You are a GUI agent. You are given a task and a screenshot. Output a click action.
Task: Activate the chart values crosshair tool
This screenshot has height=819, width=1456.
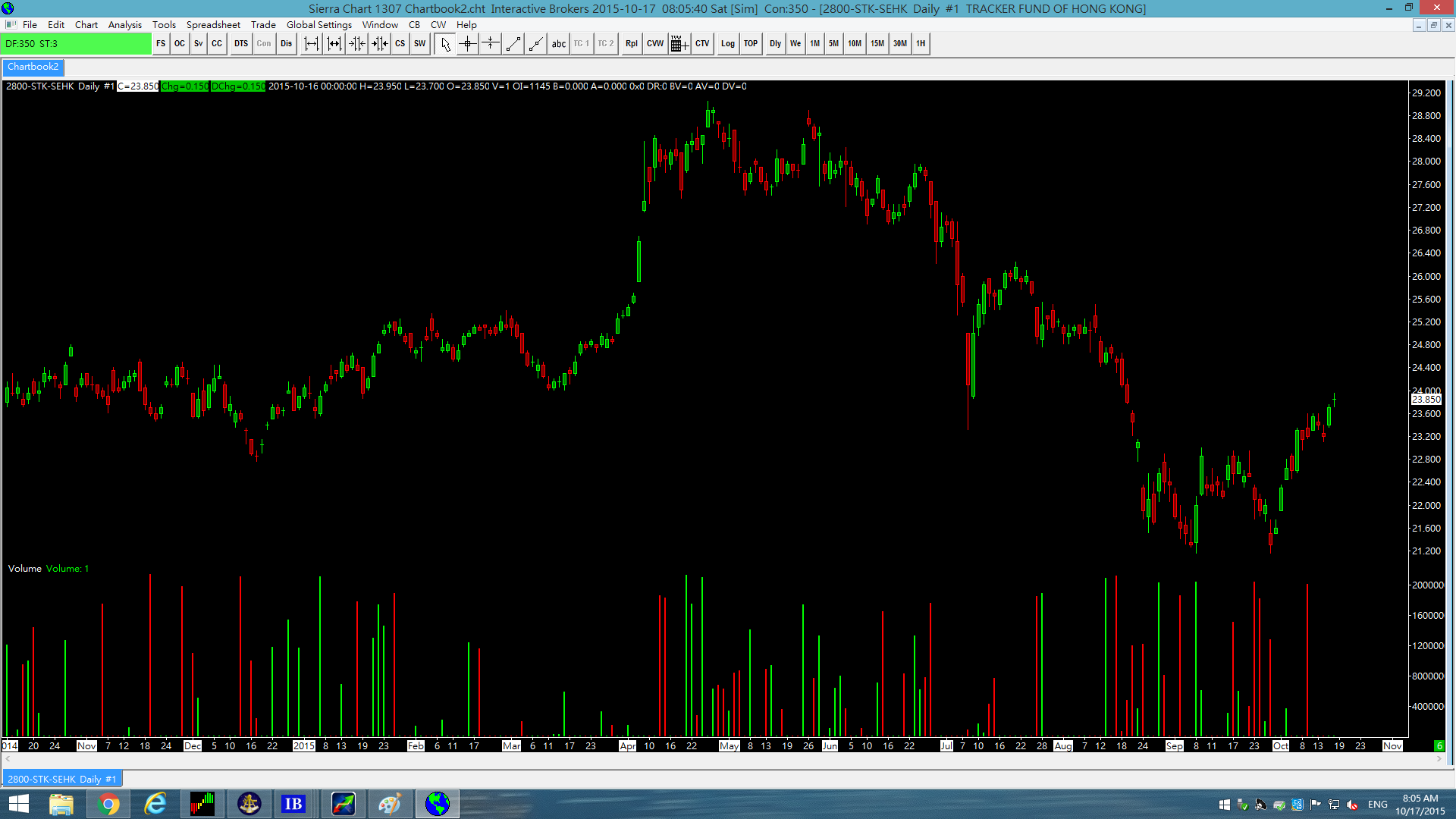tap(468, 44)
